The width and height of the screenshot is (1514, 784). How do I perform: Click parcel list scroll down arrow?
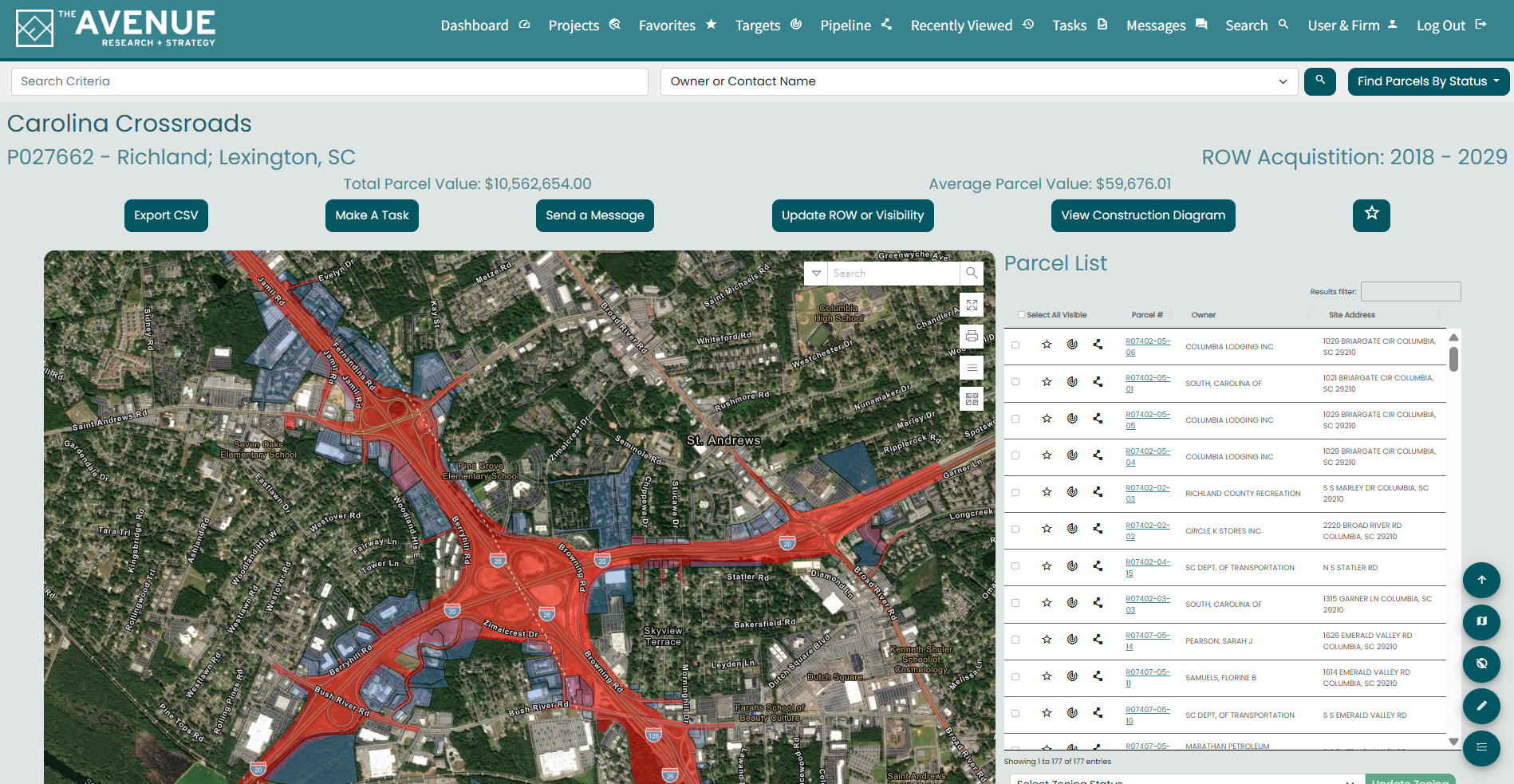click(x=1453, y=742)
